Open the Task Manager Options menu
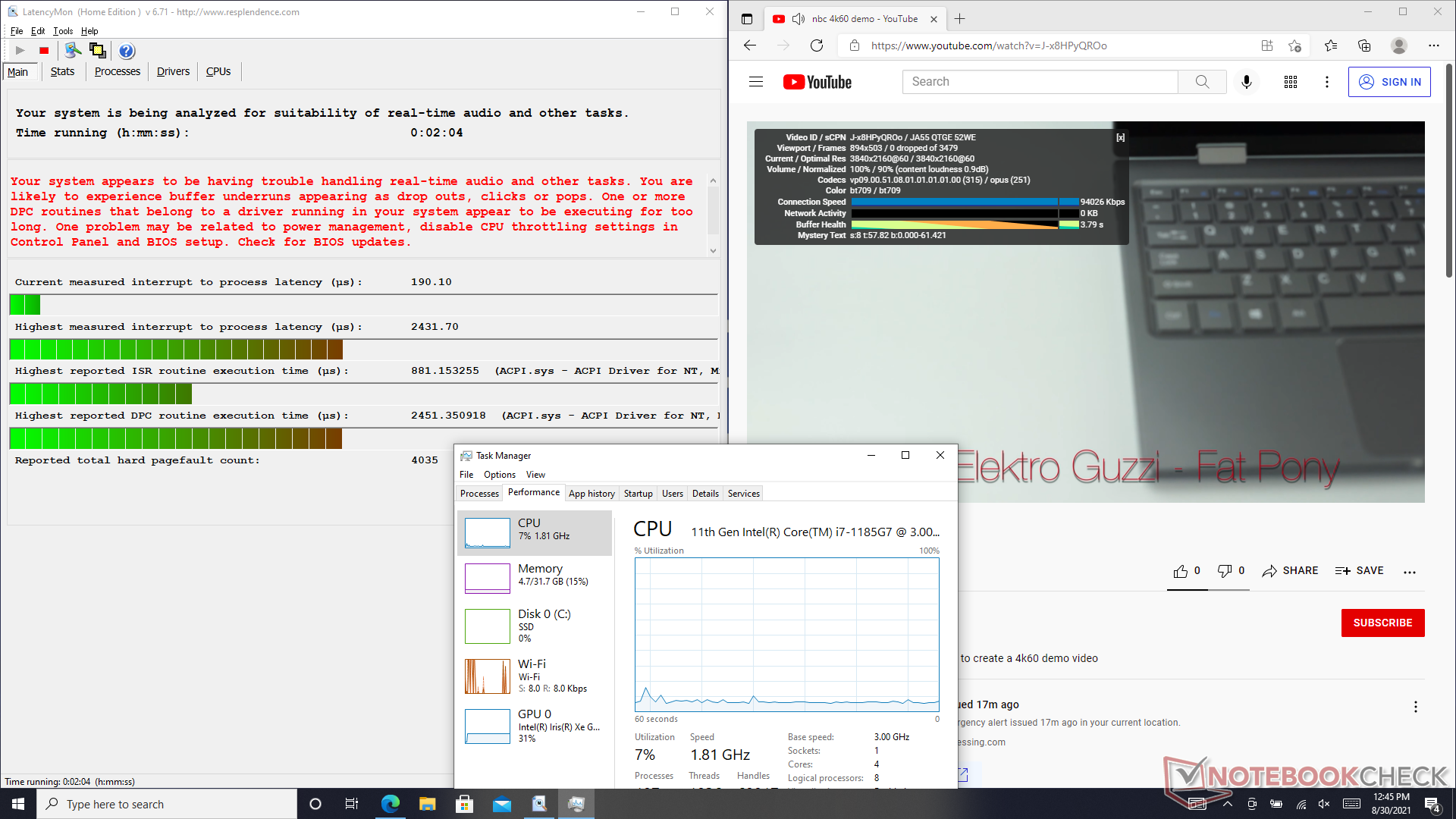This screenshot has width=1456, height=819. click(x=499, y=475)
